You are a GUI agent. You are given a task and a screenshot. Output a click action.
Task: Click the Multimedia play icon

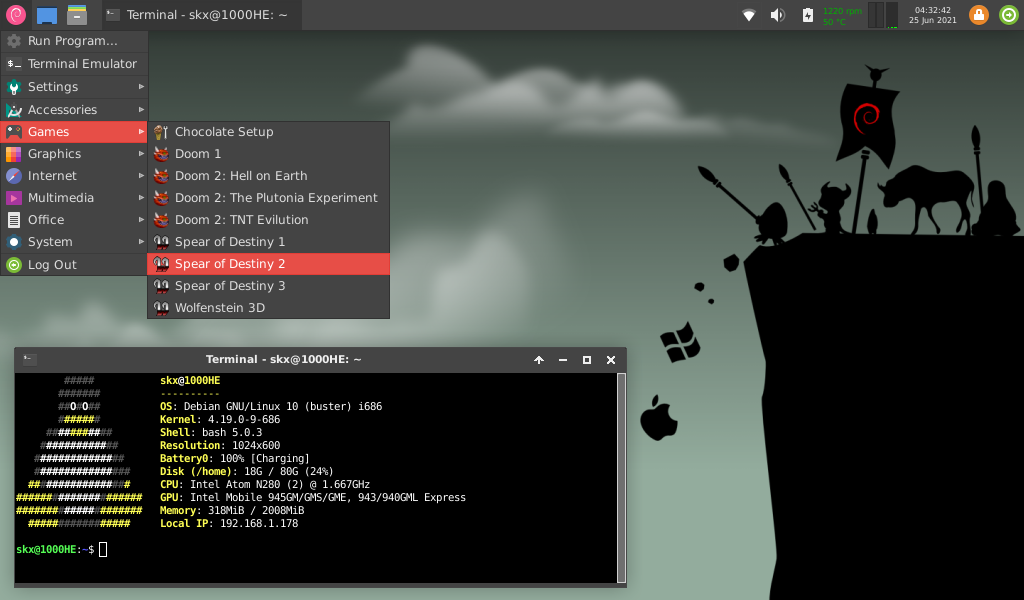14,197
